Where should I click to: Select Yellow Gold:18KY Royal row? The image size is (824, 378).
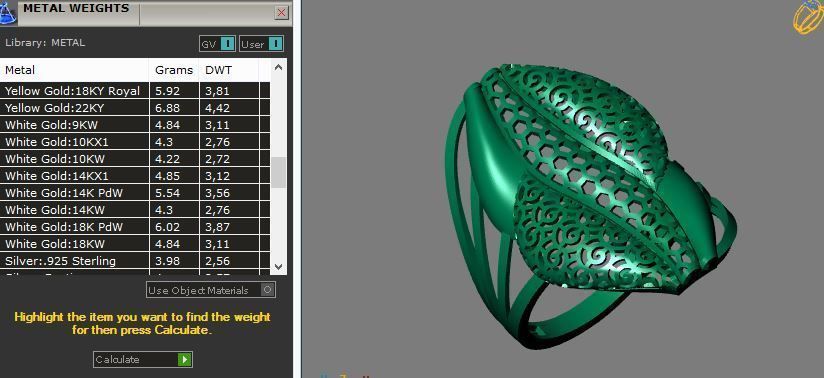click(x=135, y=91)
